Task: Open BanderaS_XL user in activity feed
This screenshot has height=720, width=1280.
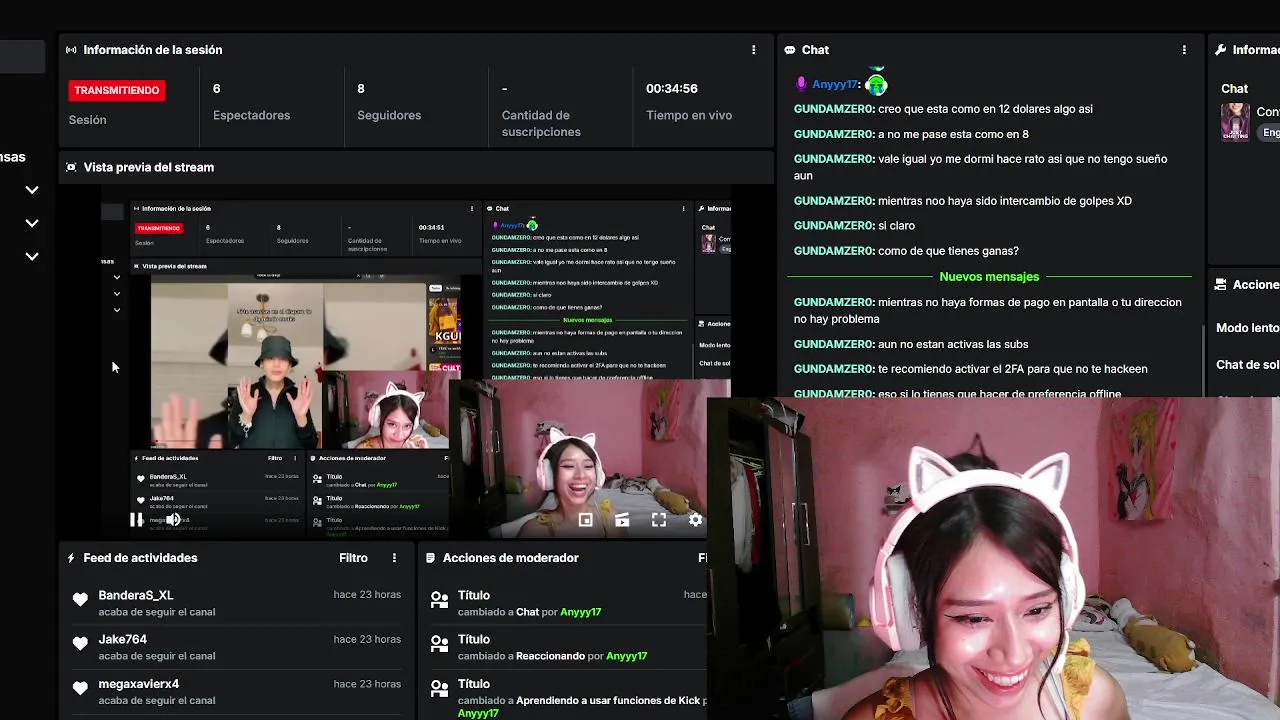Action: pos(136,595)
